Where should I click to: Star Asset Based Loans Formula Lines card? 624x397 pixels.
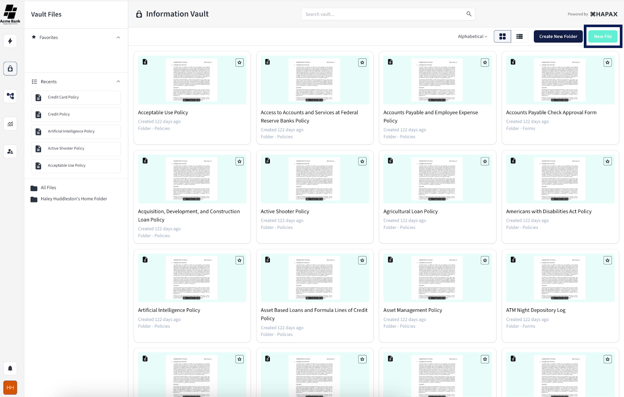[x=362, y=260]
